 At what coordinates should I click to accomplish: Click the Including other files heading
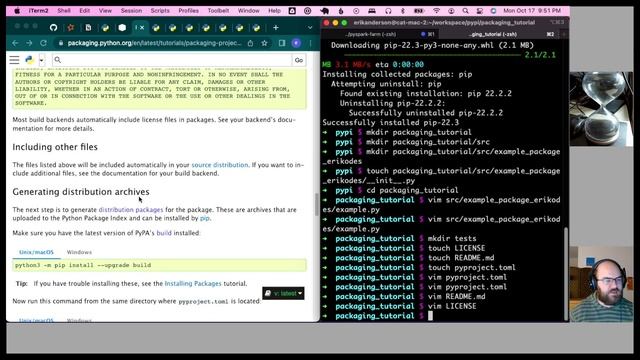[55, 147]
